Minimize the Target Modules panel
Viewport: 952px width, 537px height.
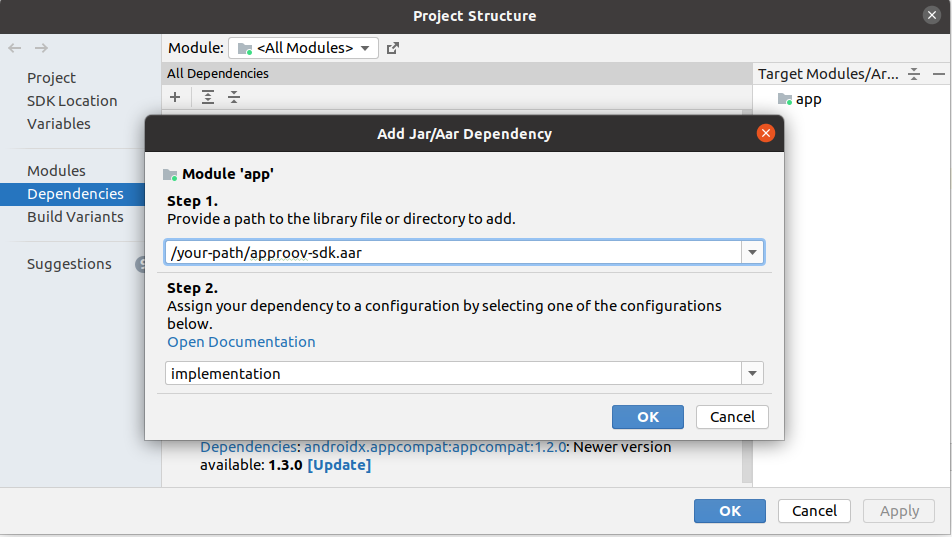coord(938,74)
